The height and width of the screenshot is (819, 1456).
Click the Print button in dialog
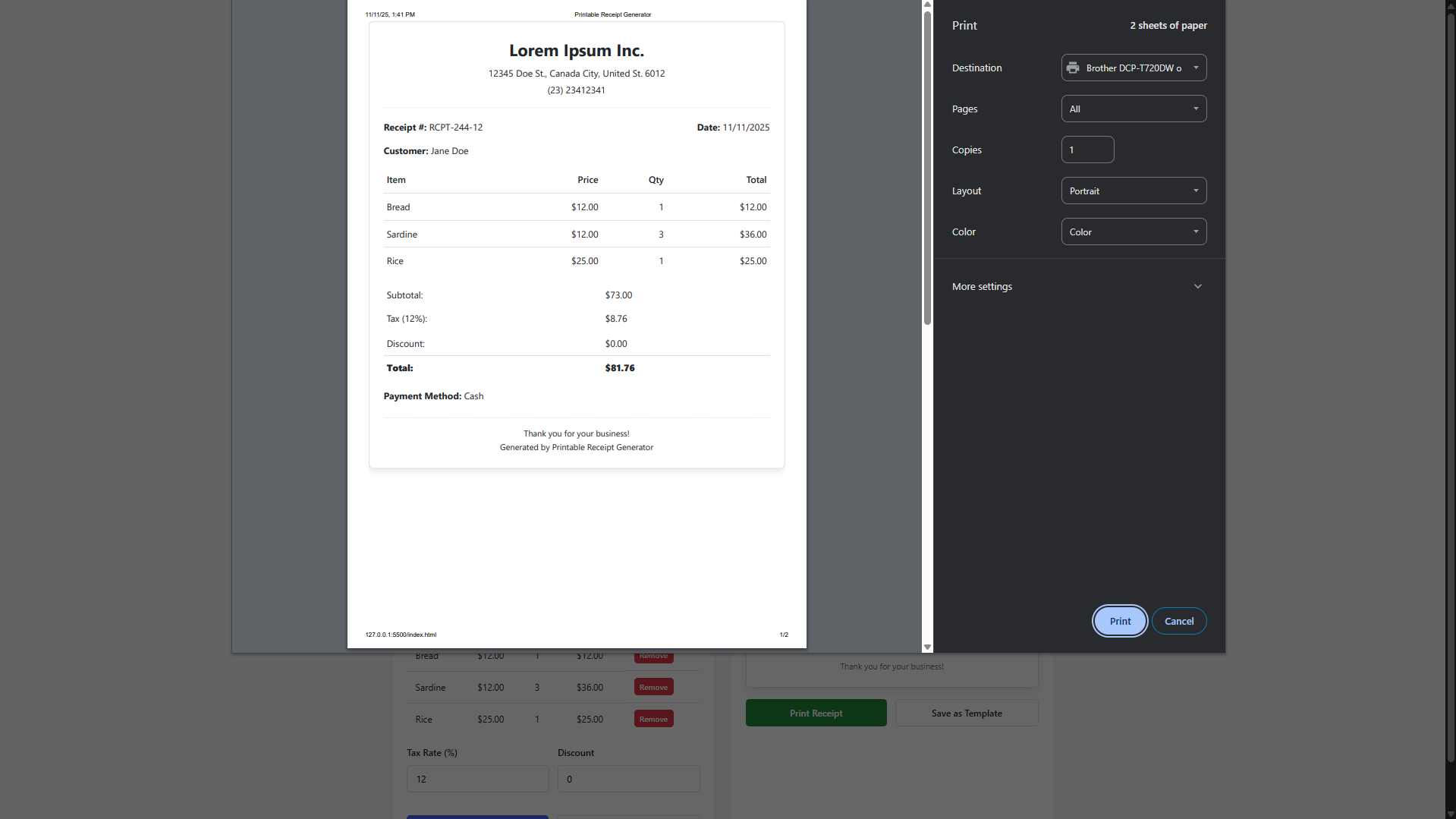[1119, 621]
